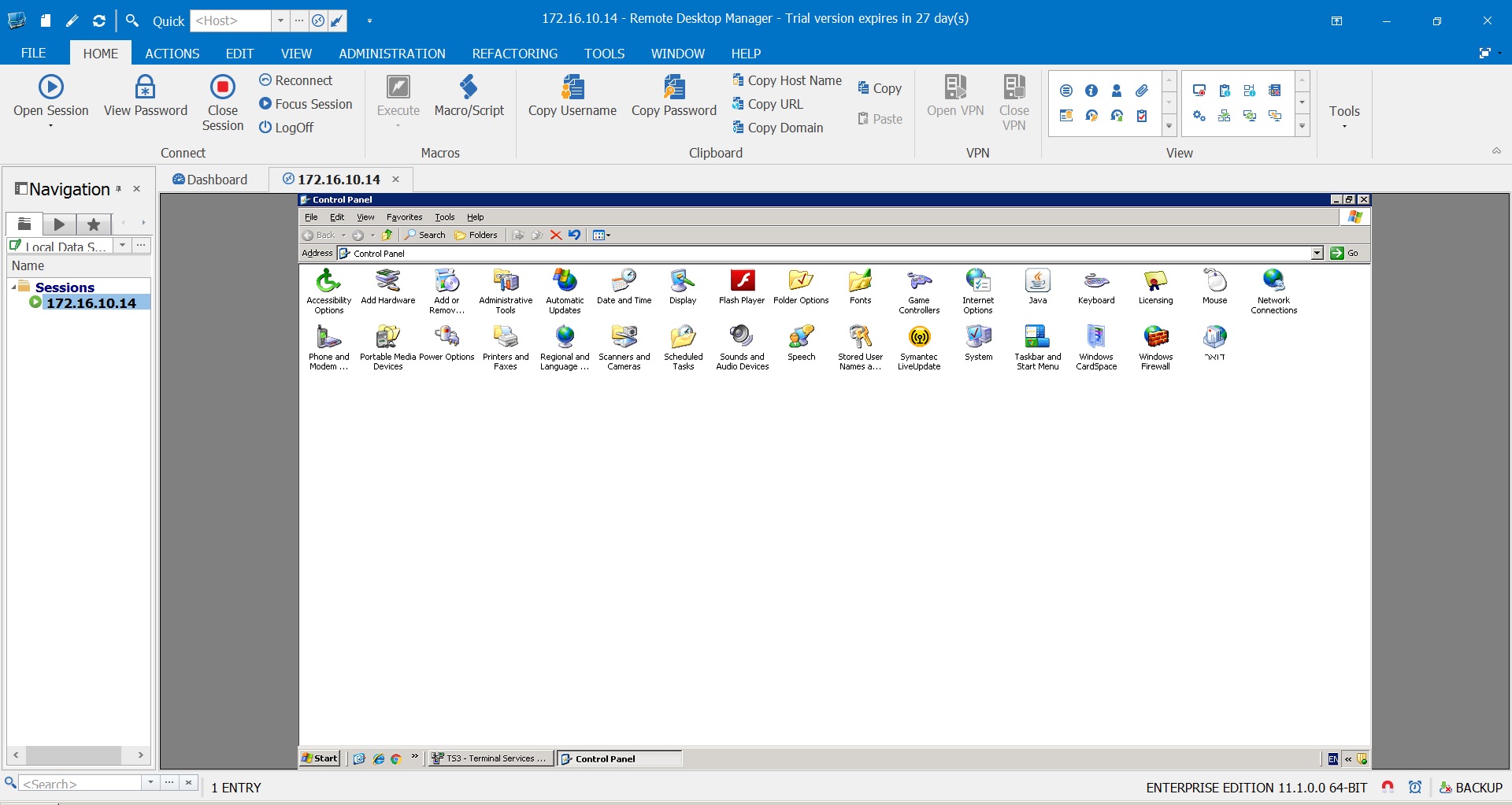Click the Open VPN icon
The image size is (1512, 805).
coord(955,86)
